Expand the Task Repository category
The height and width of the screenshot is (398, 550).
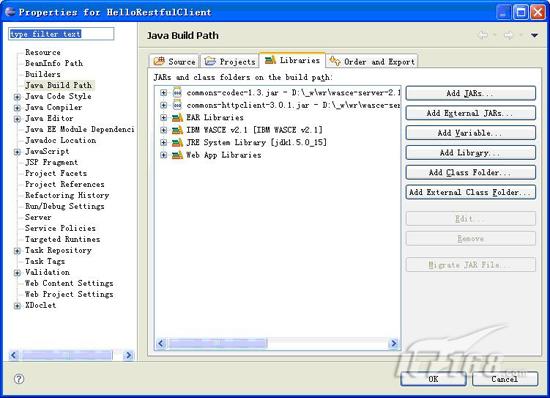[x=17, y=251]
